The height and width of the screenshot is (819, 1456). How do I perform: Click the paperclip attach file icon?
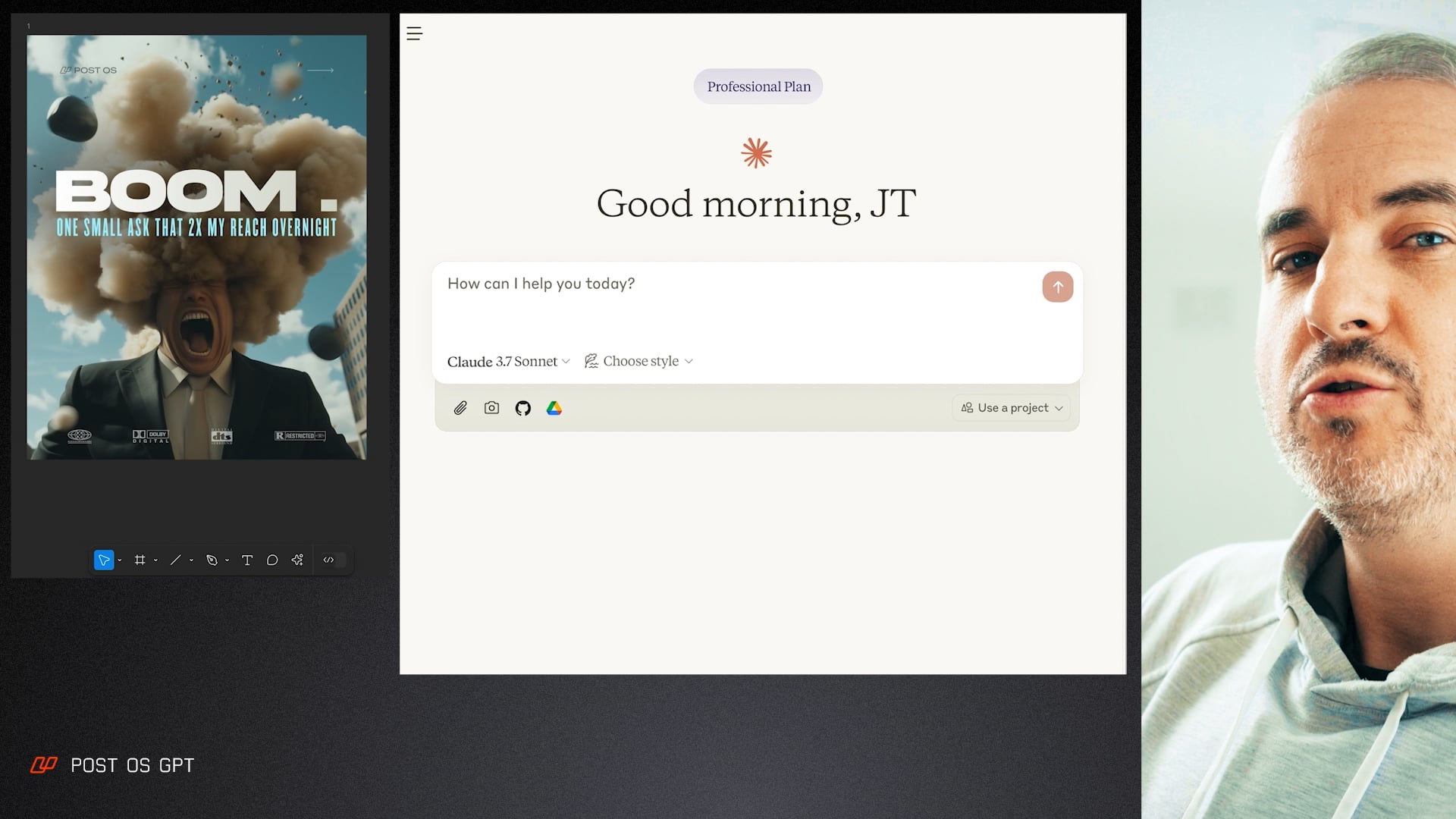coord(460,408)
